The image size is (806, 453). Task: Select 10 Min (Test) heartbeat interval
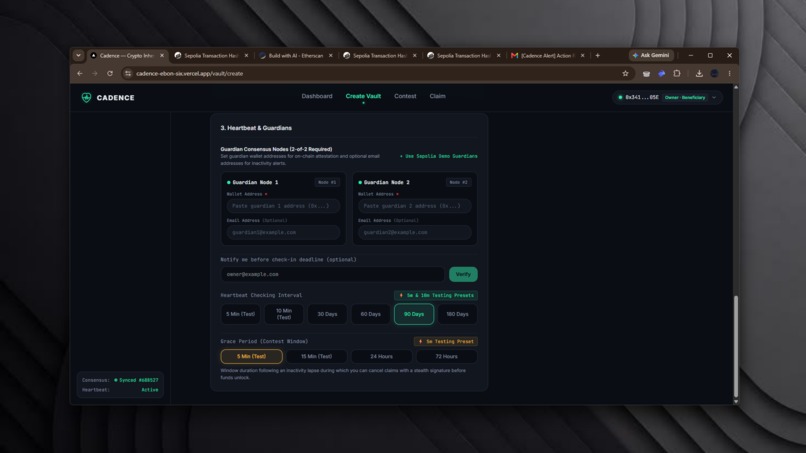click(x=284, y=314)
